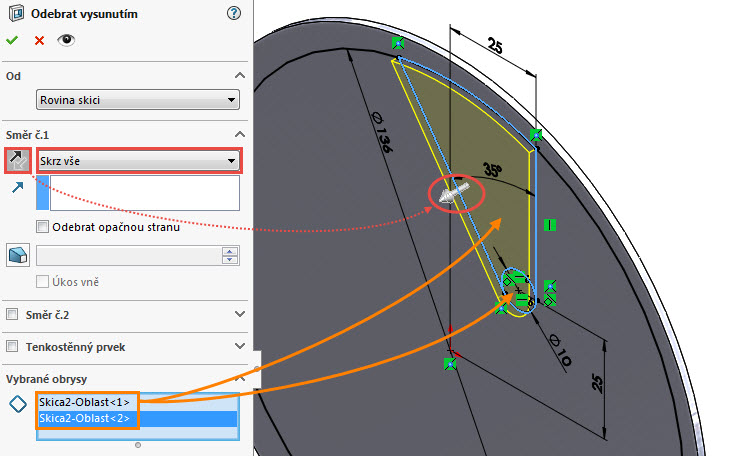Open the Skrz vše end condition dropdown
Screen dimensions: 750x456
click(139, 161)
